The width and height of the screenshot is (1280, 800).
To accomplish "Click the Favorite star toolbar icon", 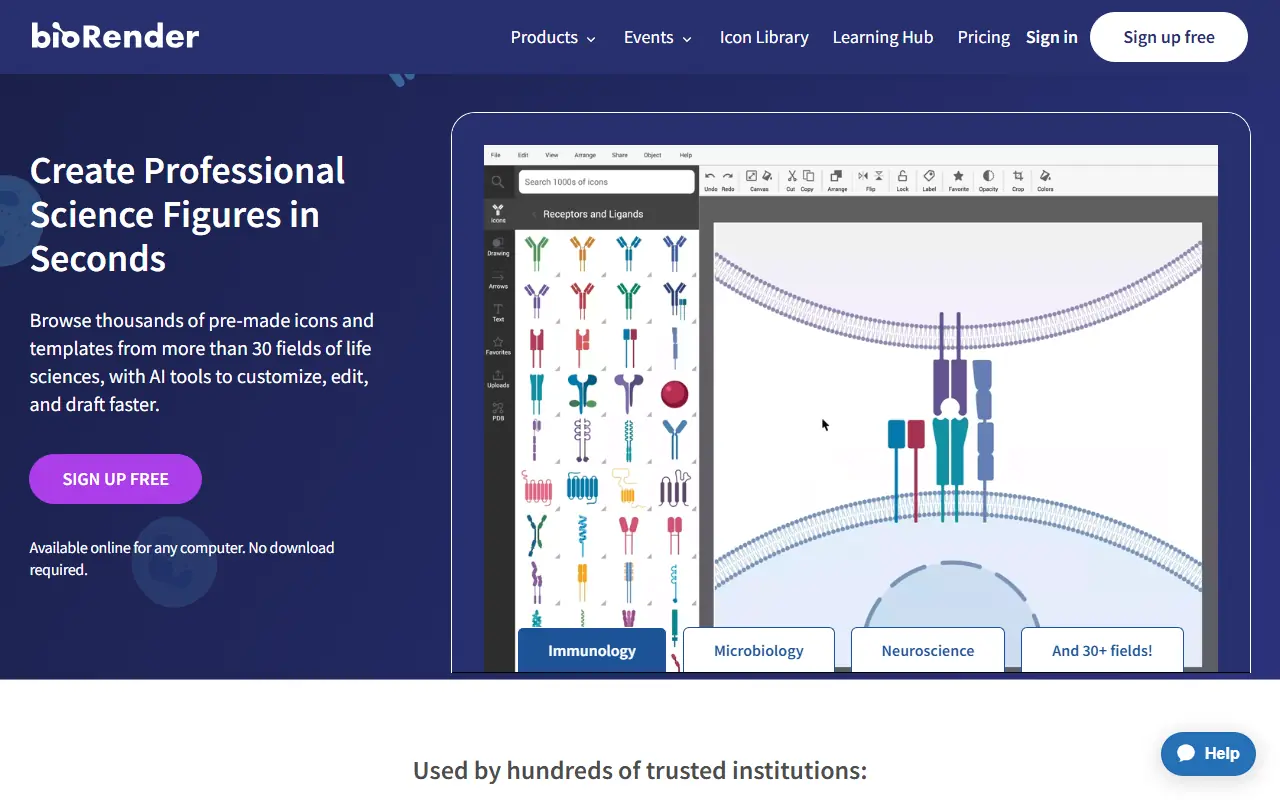I will (x=958, y=177).
